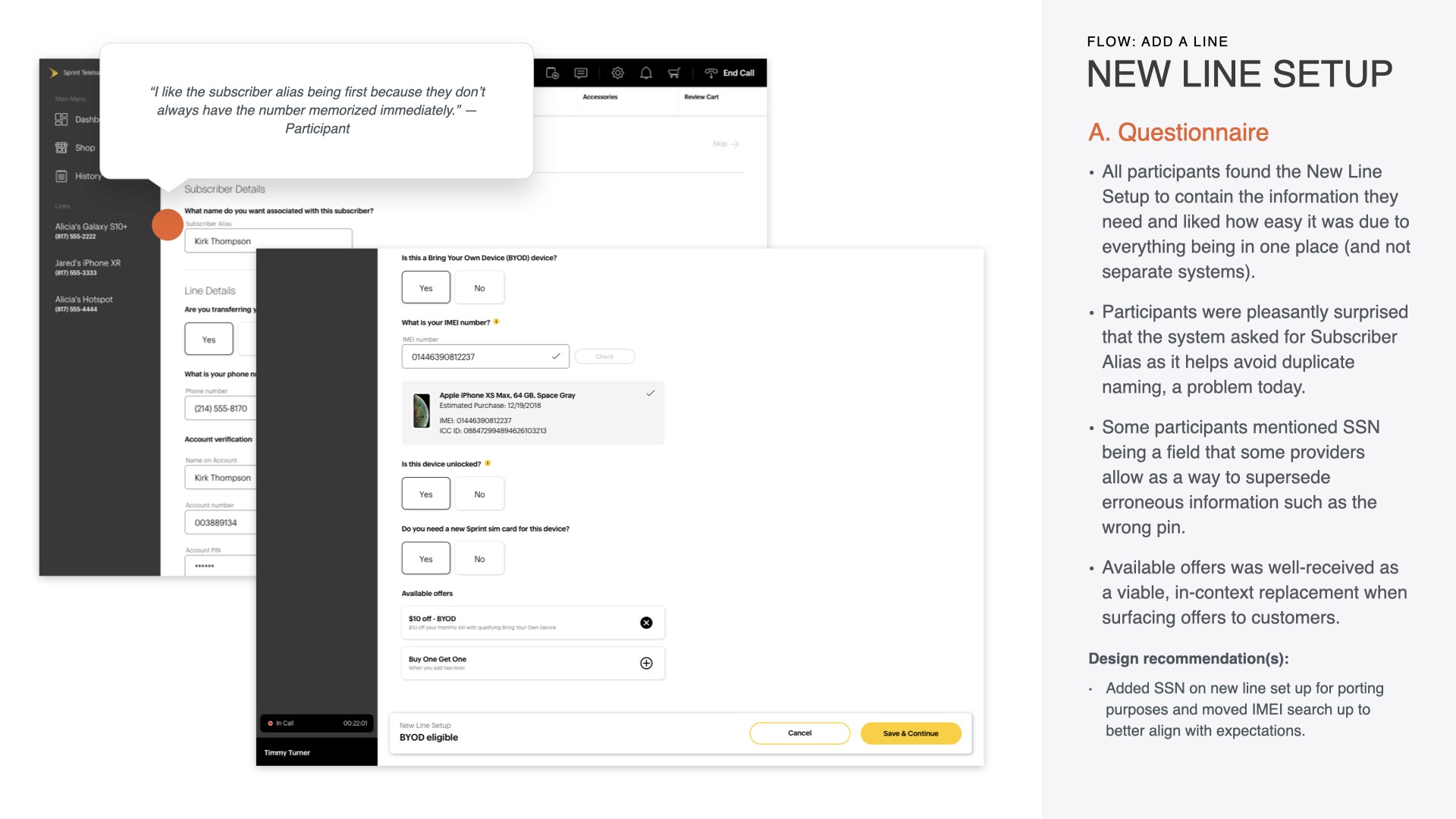This screenshot has height=819, width=1456.
Task: Open the shopping cart icon in the top bar
Action: 674,73
